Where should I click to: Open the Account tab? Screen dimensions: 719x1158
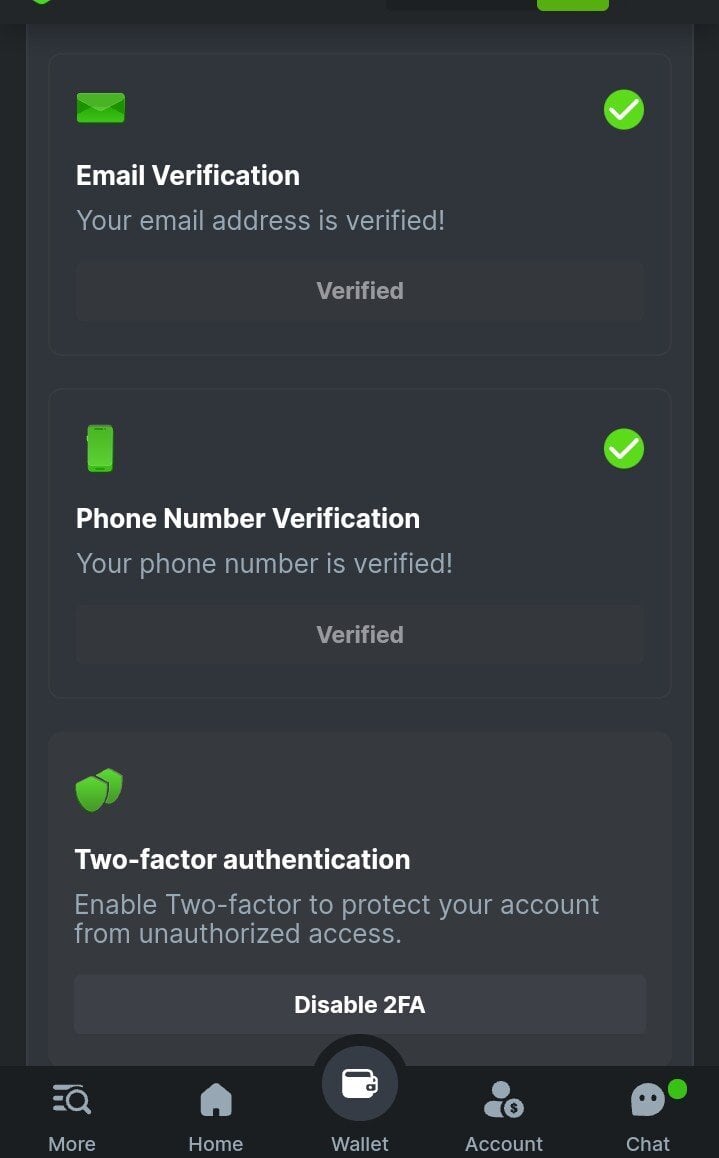point(504,1116)
